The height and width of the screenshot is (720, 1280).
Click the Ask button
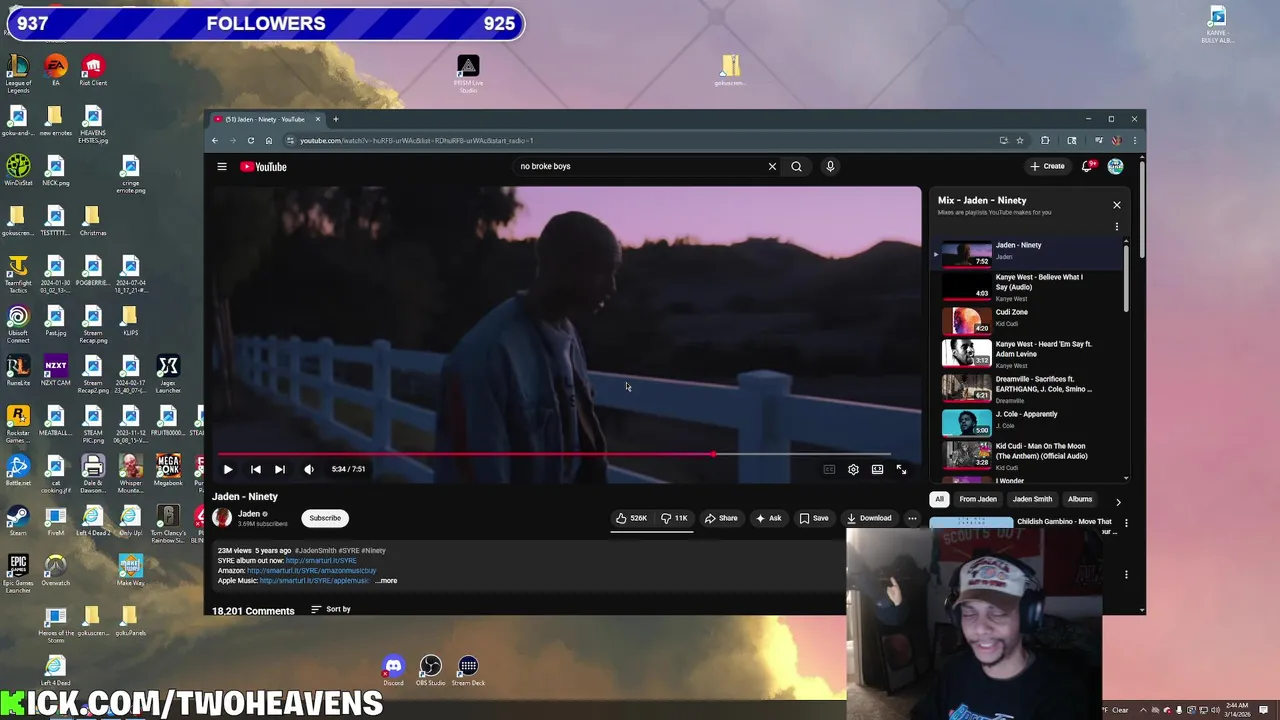(769, 518)
